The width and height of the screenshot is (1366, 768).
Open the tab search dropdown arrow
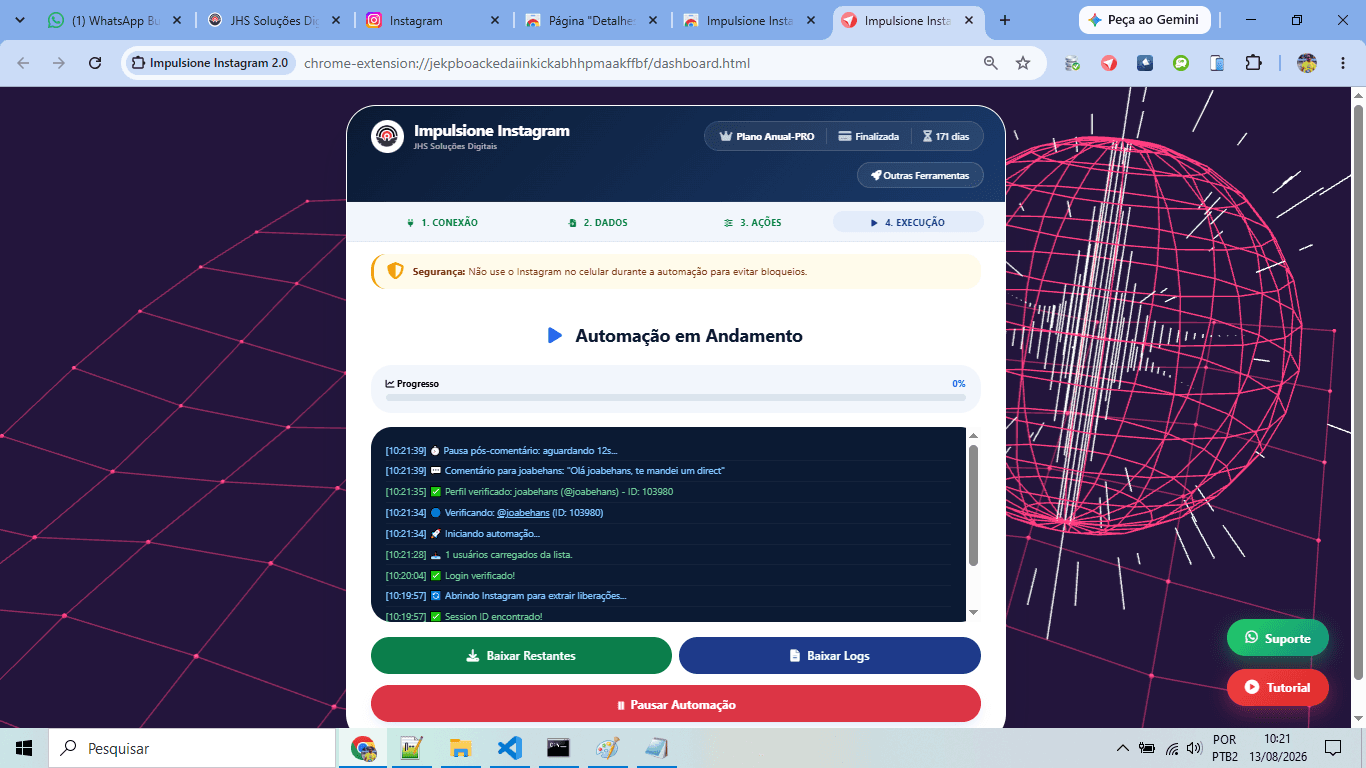click(x=19, y=20)
